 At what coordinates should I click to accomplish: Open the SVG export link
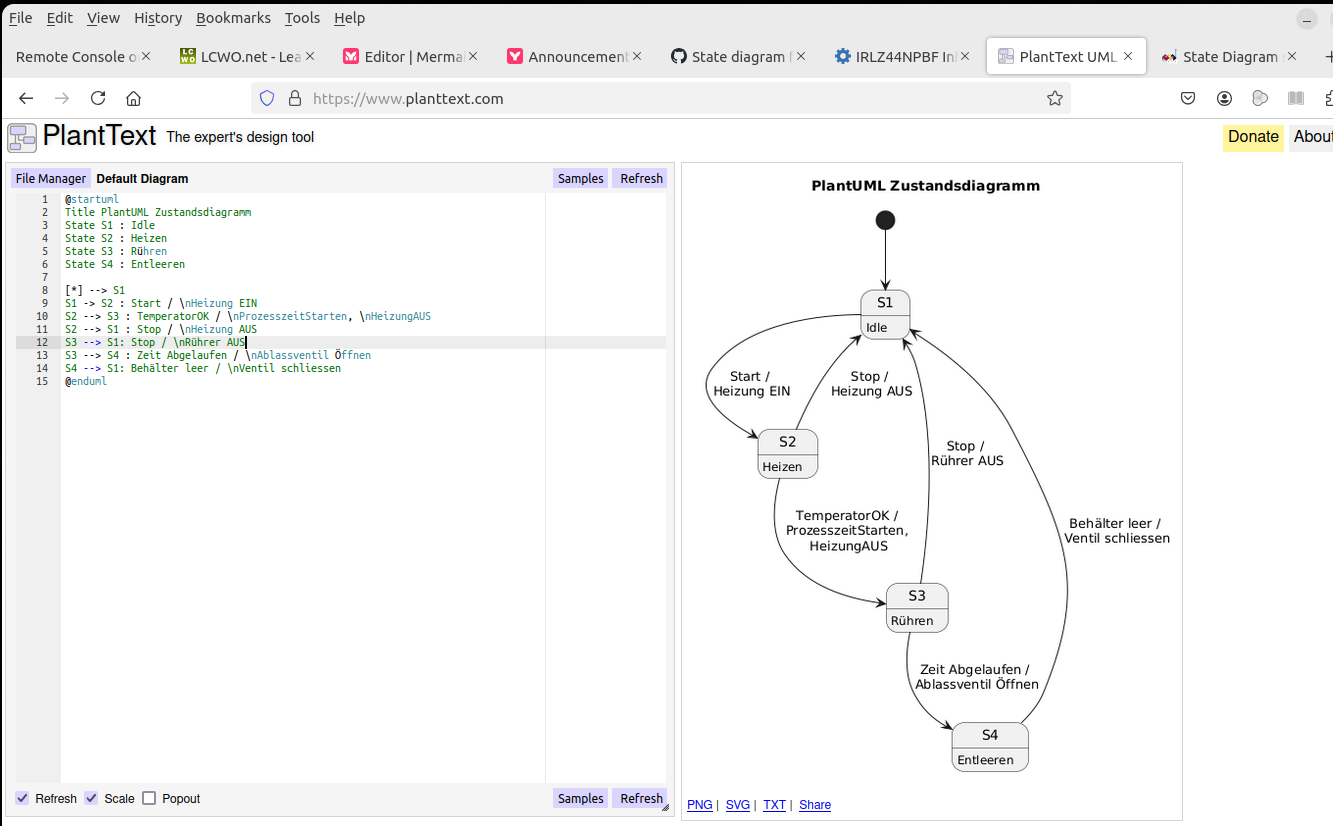point(738,804)
